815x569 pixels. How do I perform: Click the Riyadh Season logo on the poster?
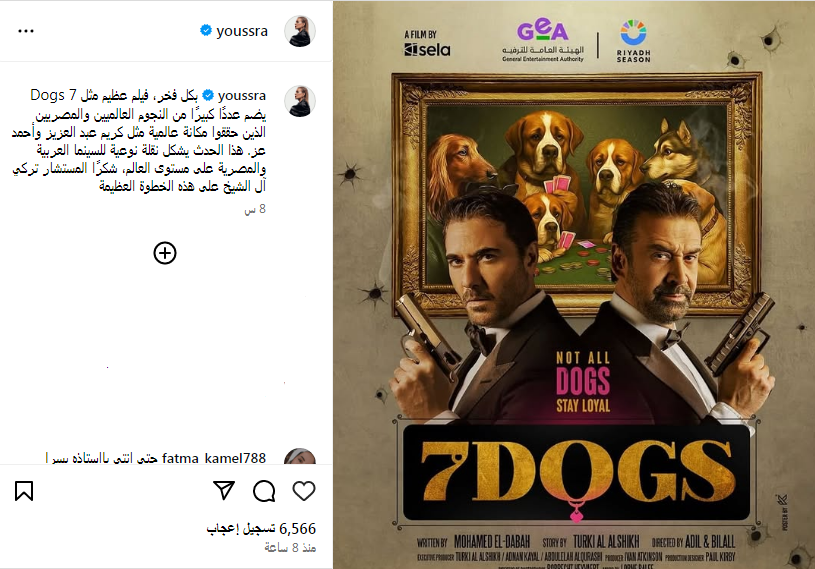(x=633, y=41)
